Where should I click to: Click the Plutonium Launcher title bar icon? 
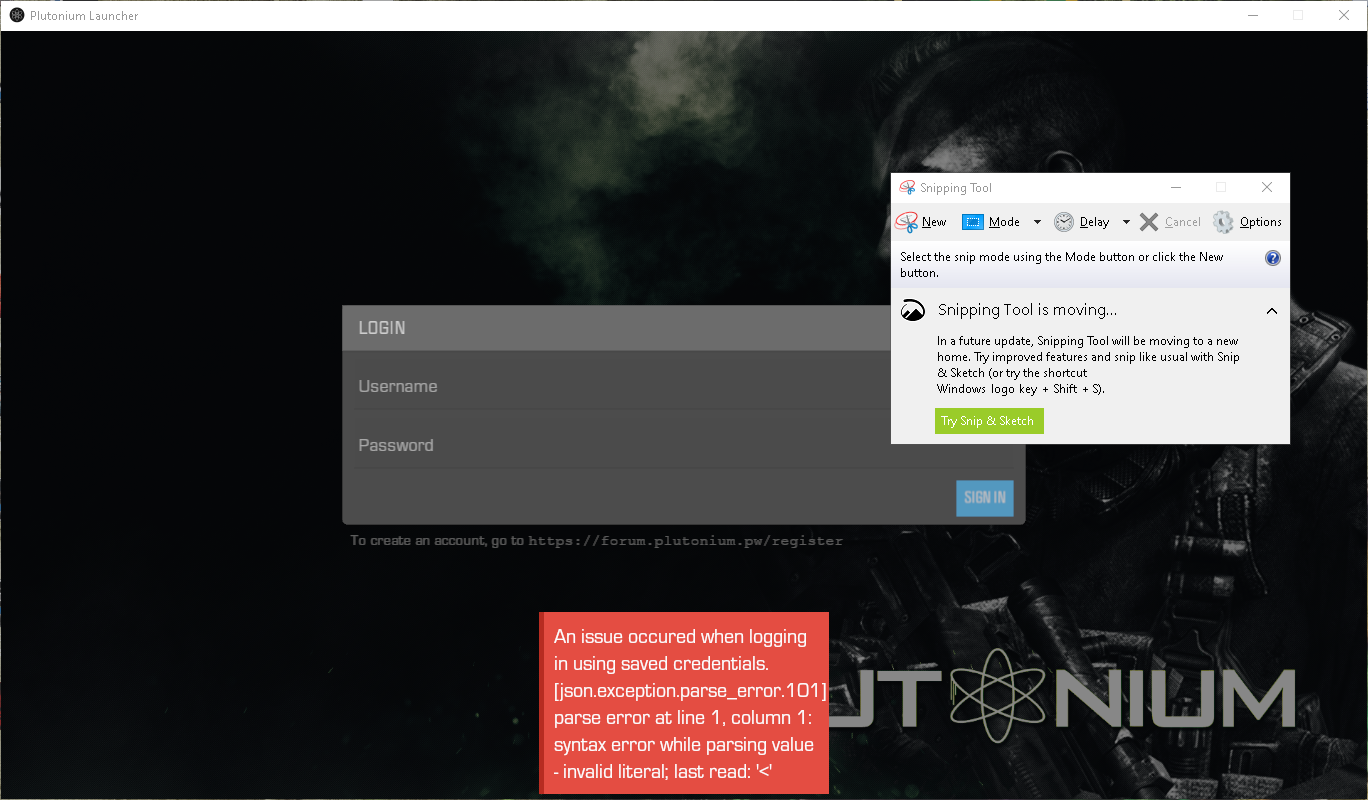[17, 16]
